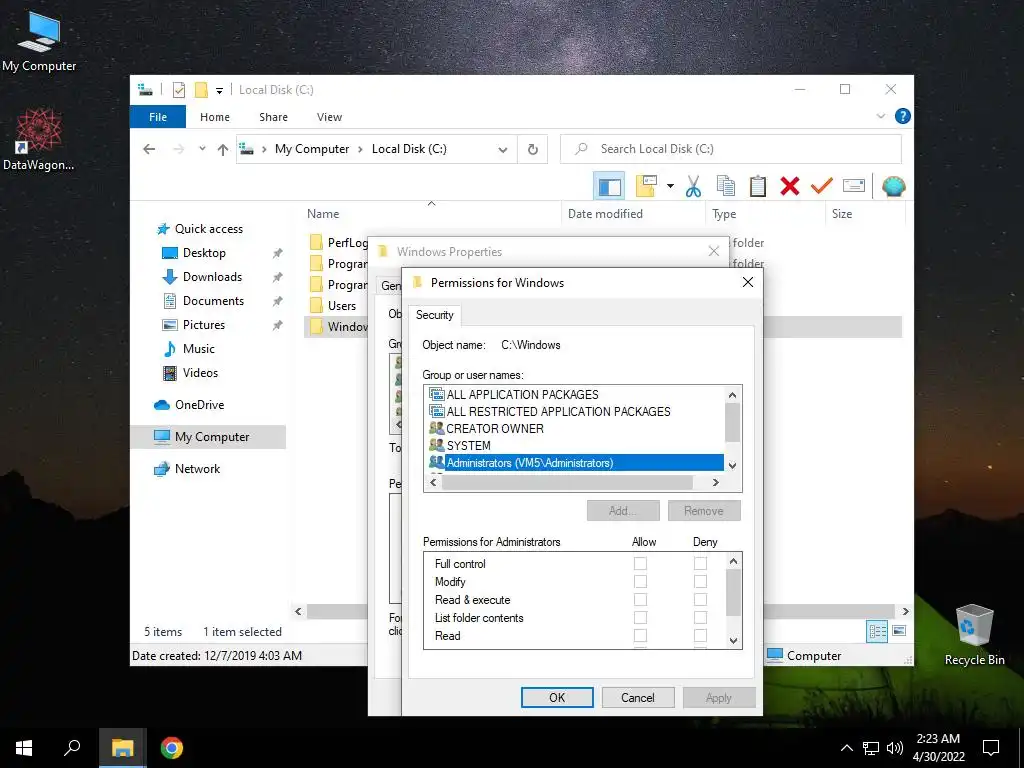Tick Deny checkbox for Read & execute

point(700,600)
